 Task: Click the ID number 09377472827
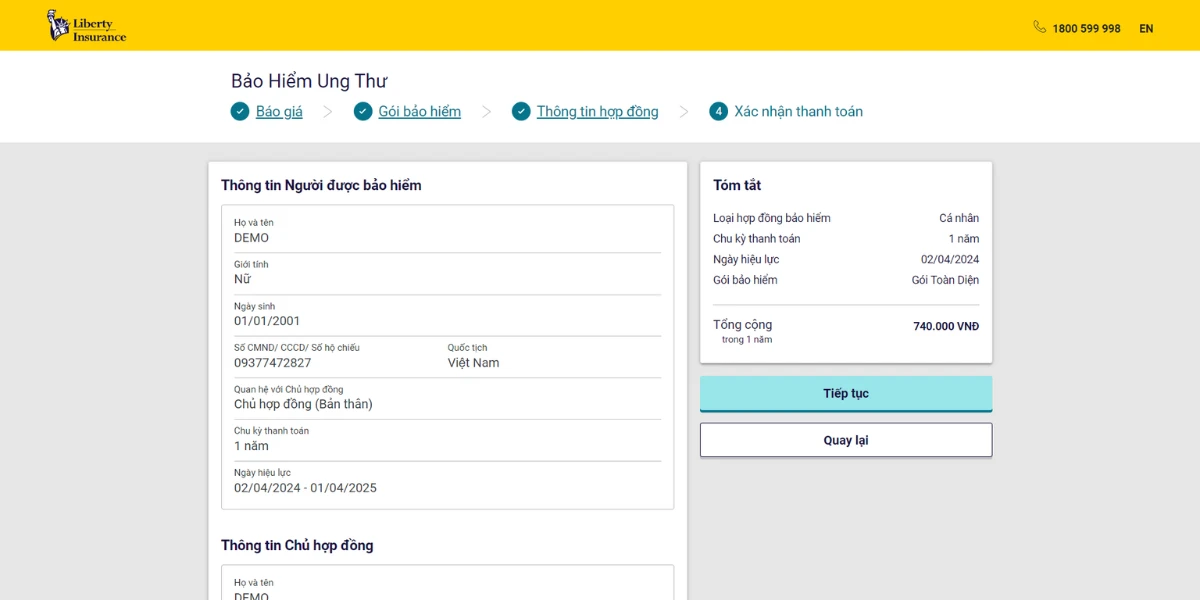click(273, 363)
